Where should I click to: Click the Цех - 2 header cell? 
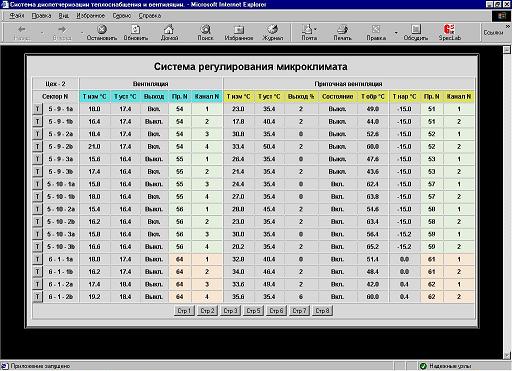tap(55, 84)
